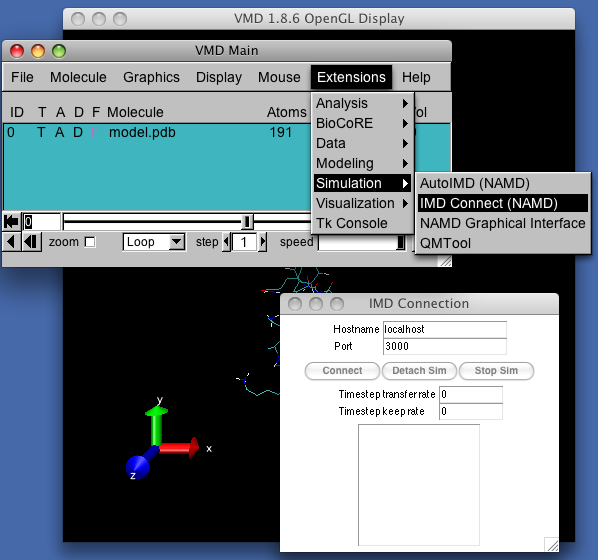Launch NAMD Graphical Interface
The image size is (598, 560).
[503, 223]
